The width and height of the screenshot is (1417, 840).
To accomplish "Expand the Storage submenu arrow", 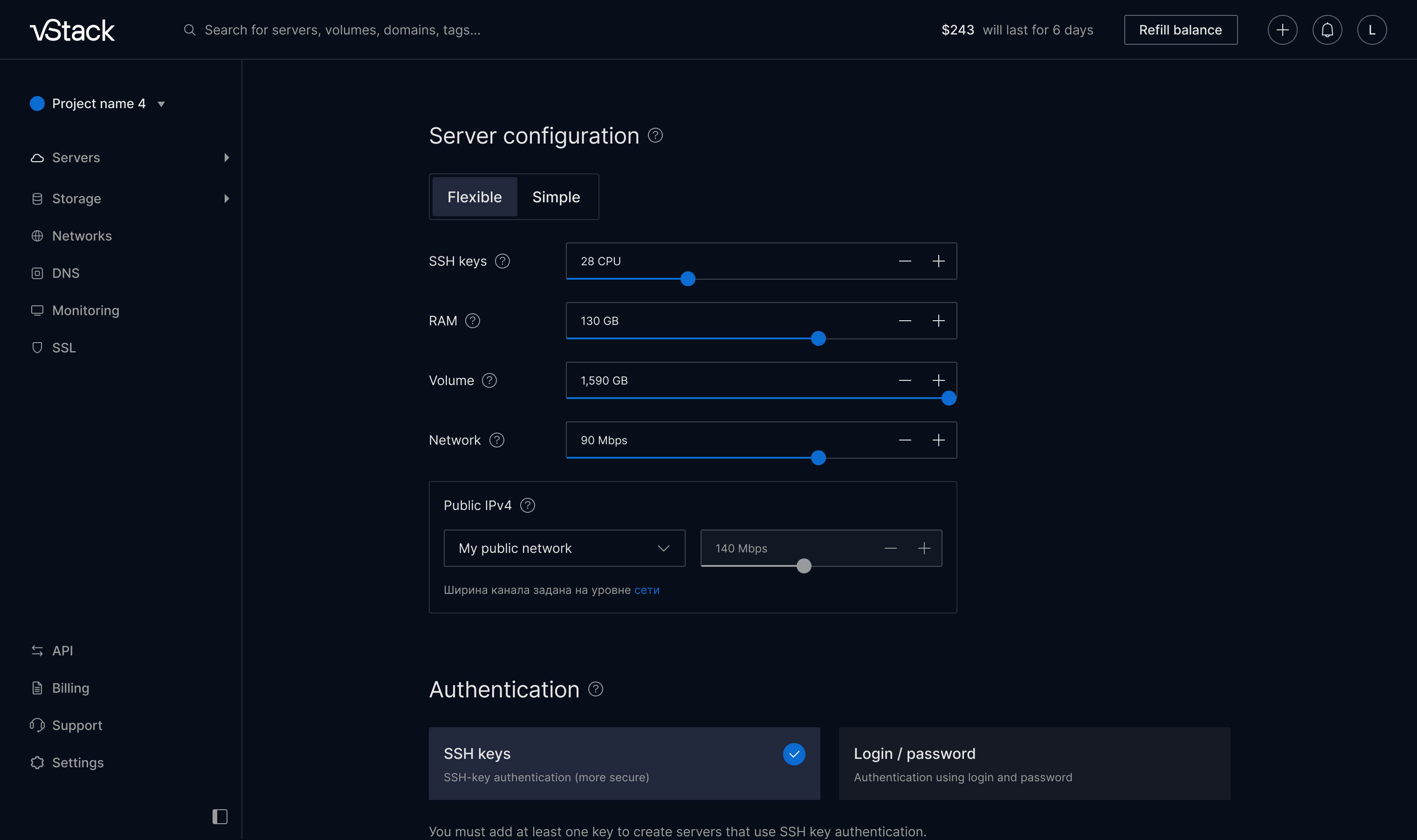I will coord(227,199).
